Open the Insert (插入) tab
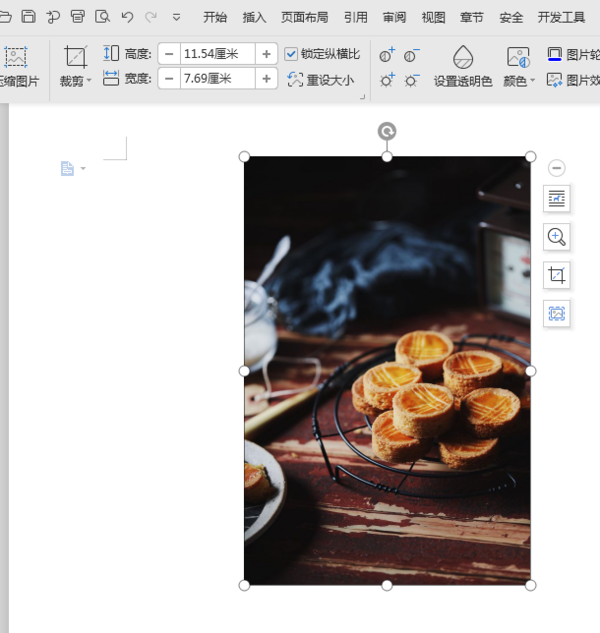 pyautogui.click(x=255, y=17)
